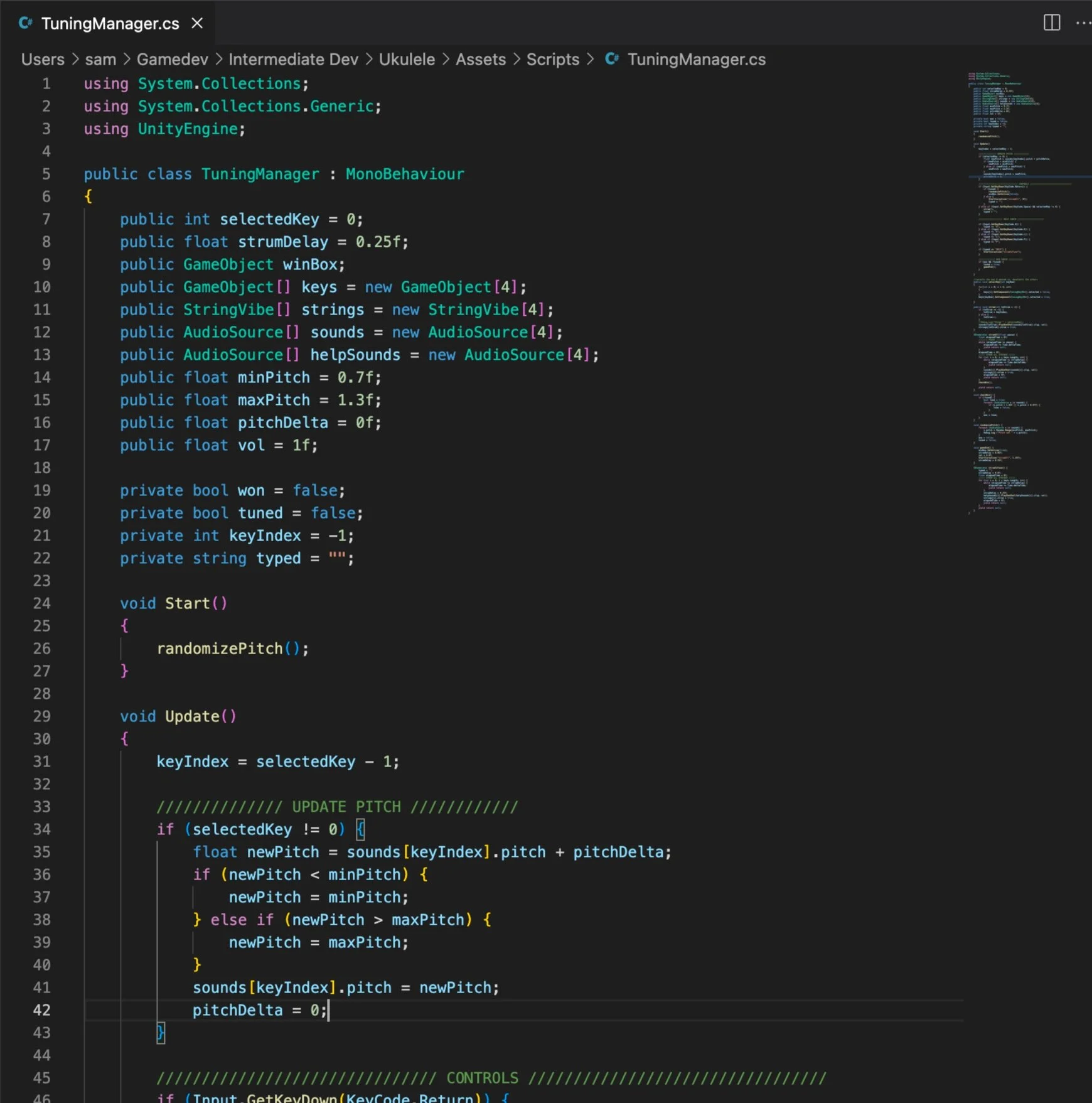Screen dimensions: 1092x1103
Task: Open the Scripts breadcrumb folder
Action: click(553, 59)
